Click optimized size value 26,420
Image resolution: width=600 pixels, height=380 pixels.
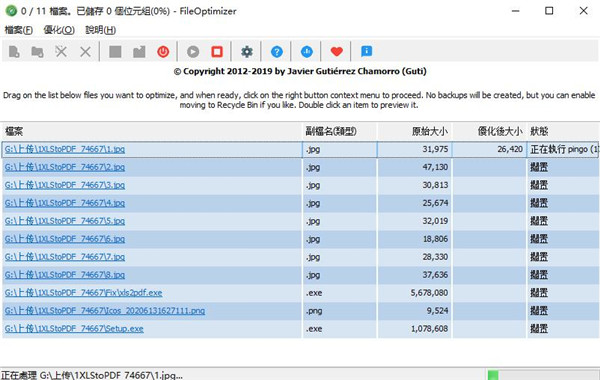[510, 149]
